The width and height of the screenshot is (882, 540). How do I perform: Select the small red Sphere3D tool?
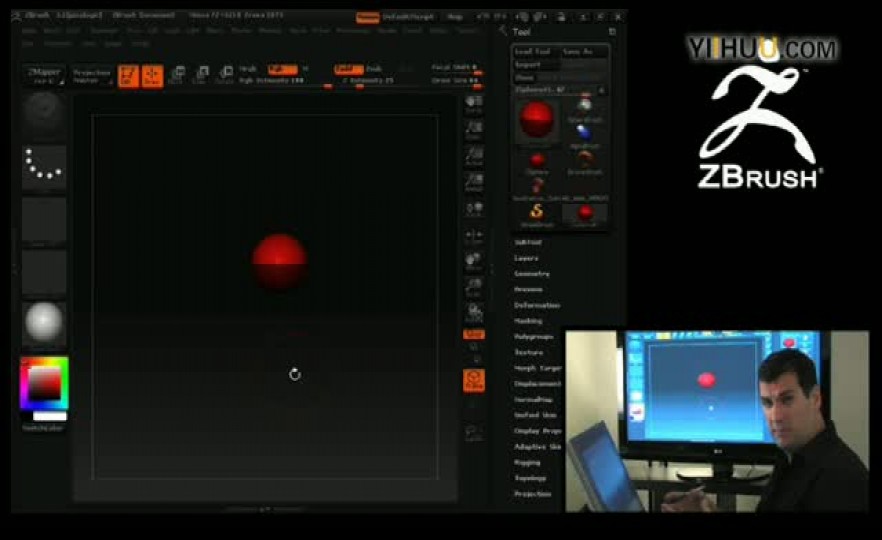[537, 162]
